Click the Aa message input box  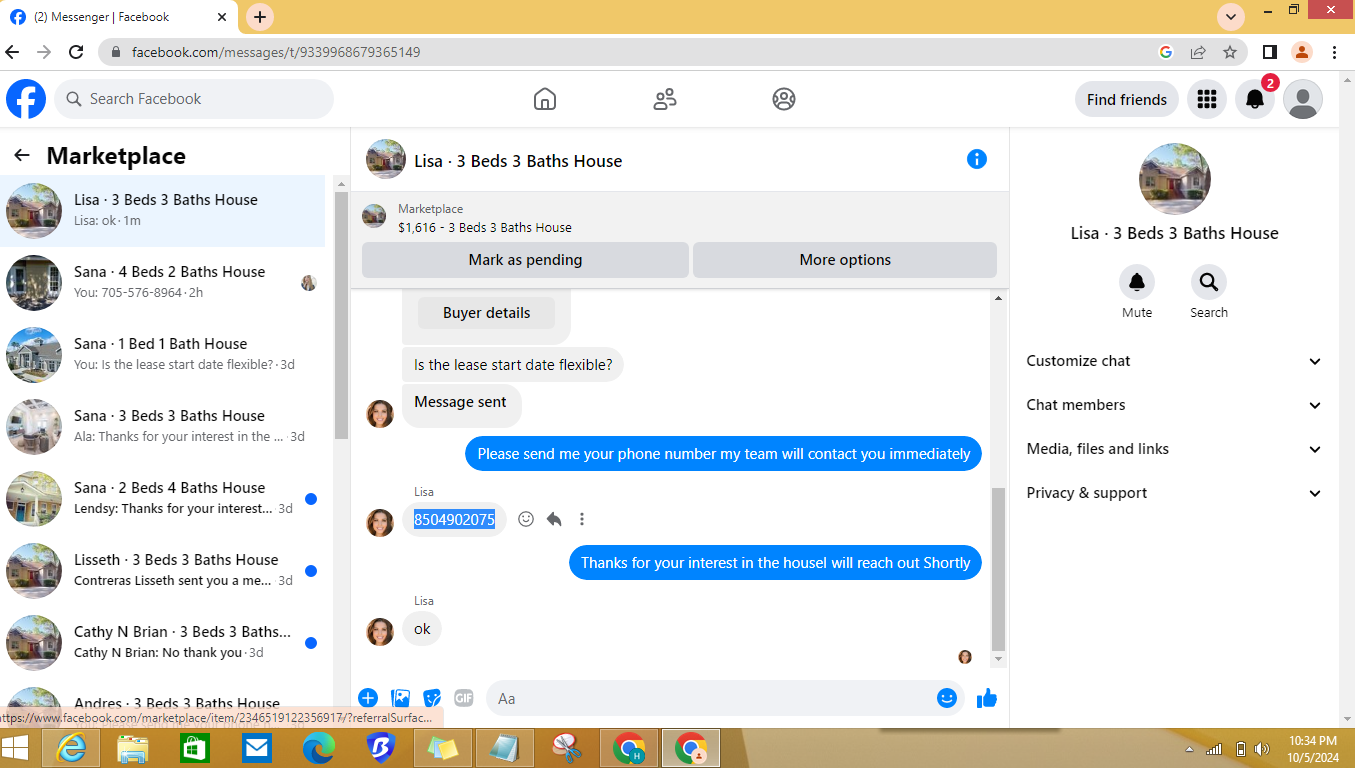725,698
